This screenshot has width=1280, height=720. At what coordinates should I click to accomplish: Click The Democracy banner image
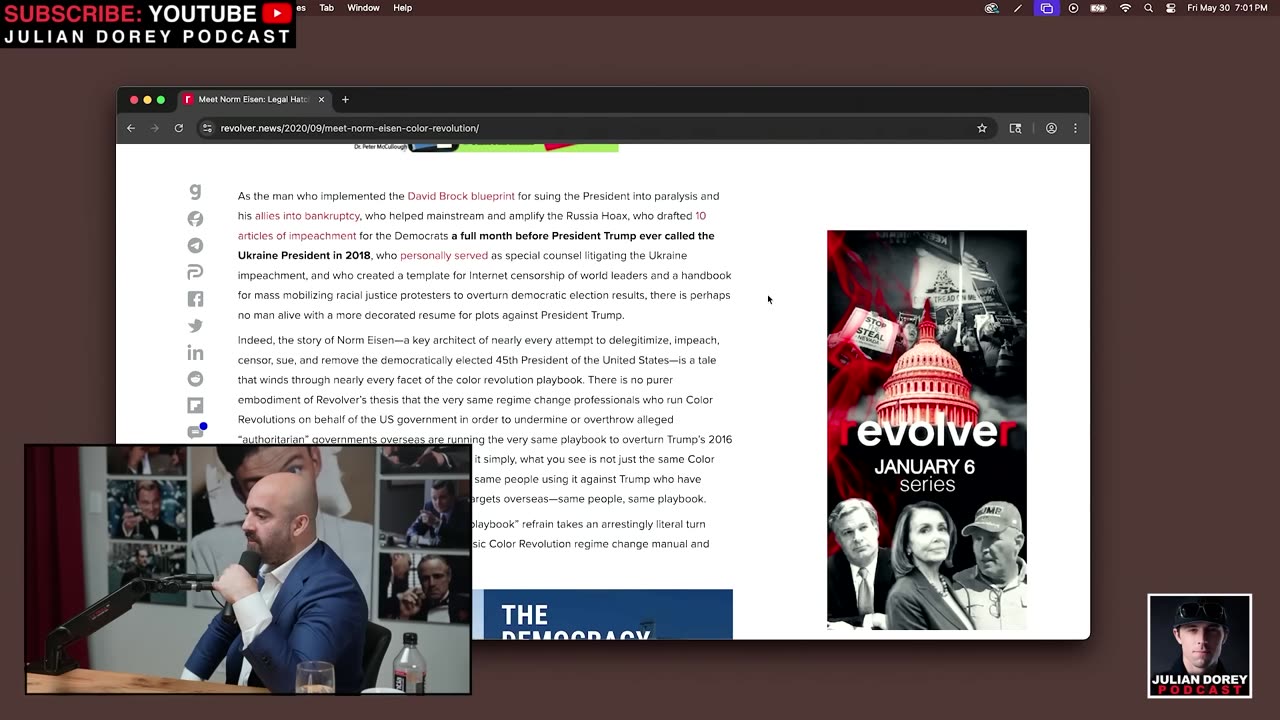[603, 614]
